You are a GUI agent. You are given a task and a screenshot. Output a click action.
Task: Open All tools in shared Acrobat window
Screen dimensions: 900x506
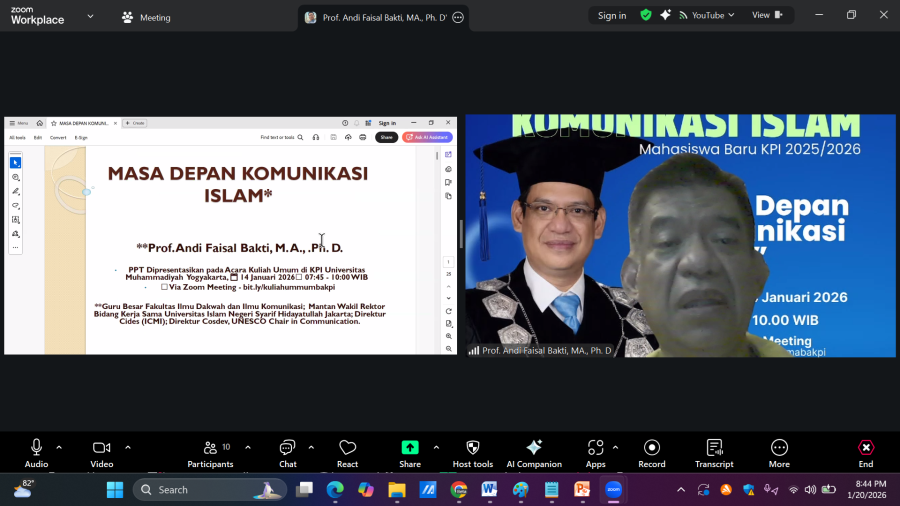[17, 138]
